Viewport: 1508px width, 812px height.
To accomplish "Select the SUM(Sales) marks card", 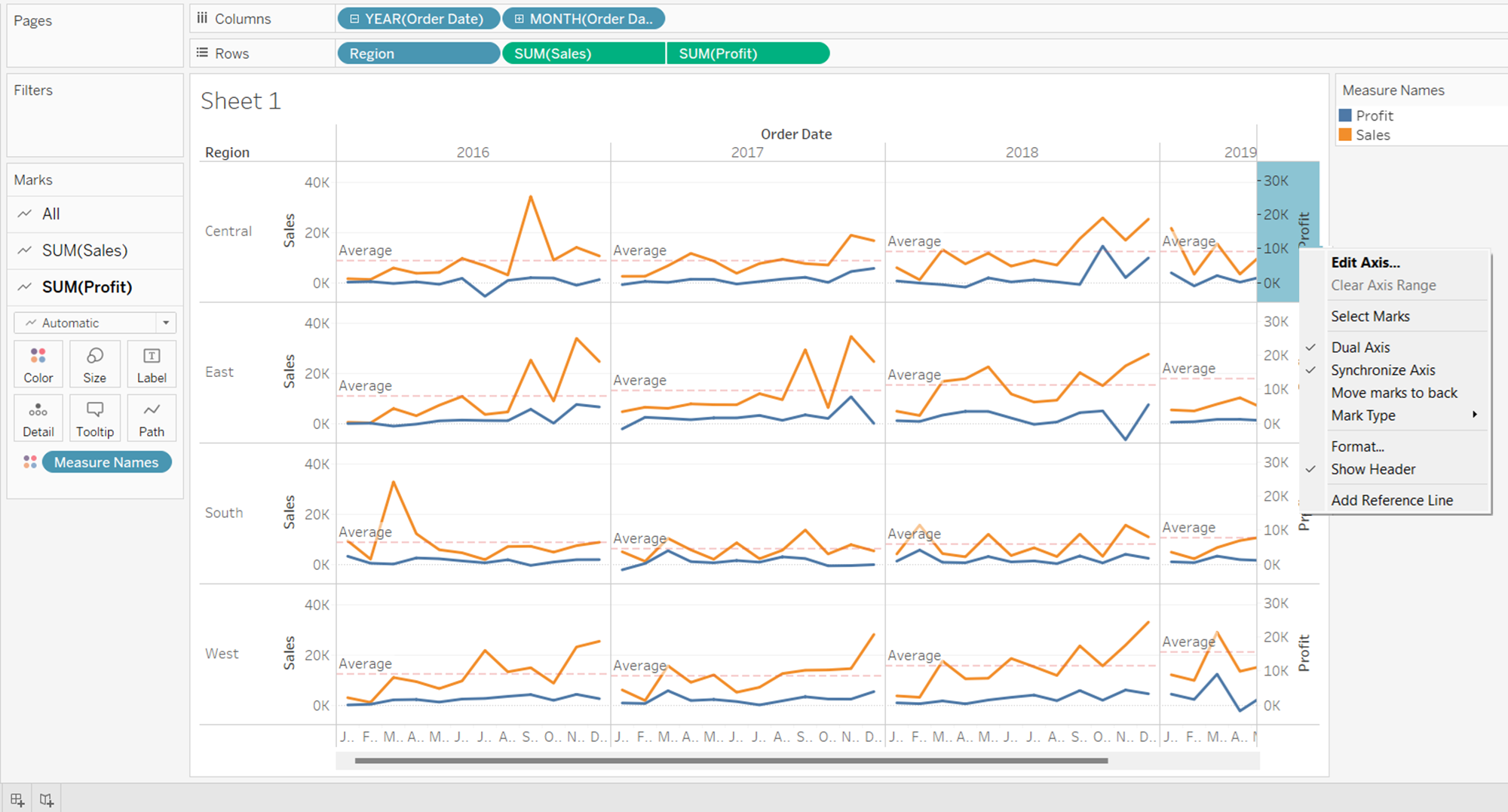I will (84, 250).
